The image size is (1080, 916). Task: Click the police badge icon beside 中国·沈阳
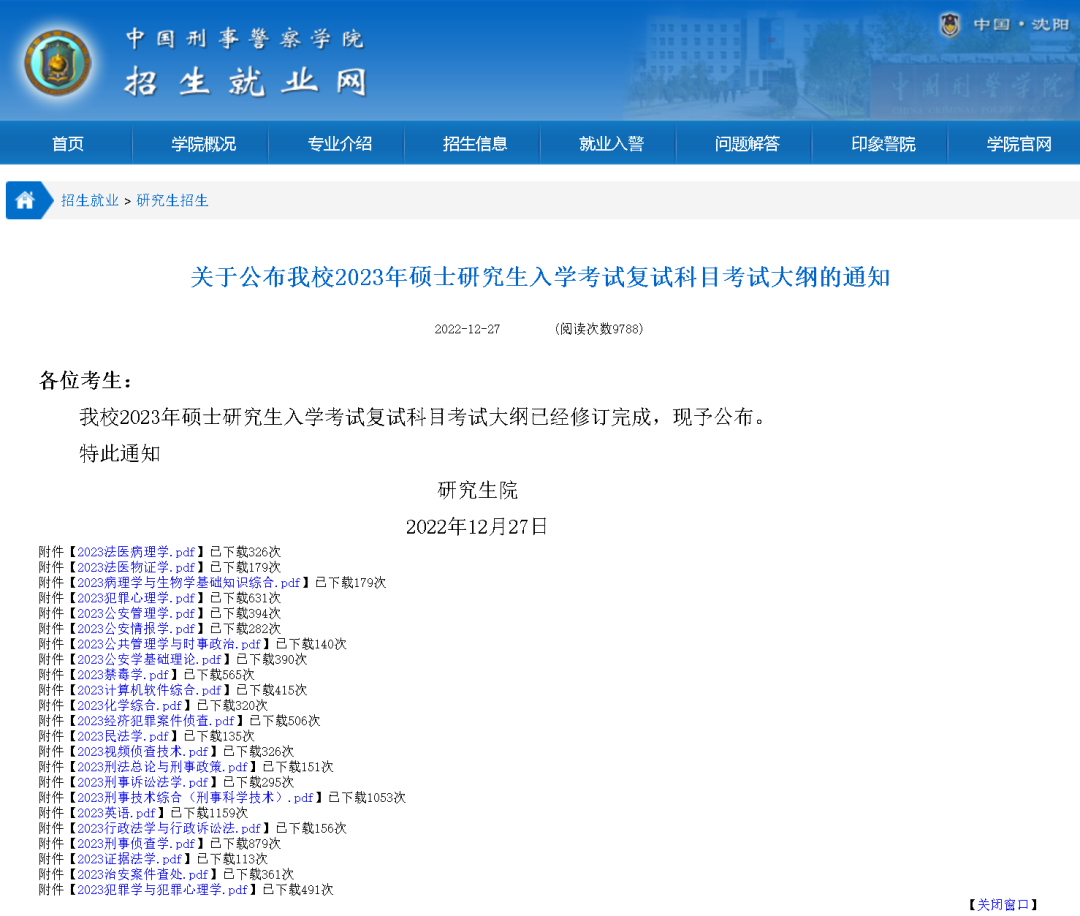click(x=951, y=25)
